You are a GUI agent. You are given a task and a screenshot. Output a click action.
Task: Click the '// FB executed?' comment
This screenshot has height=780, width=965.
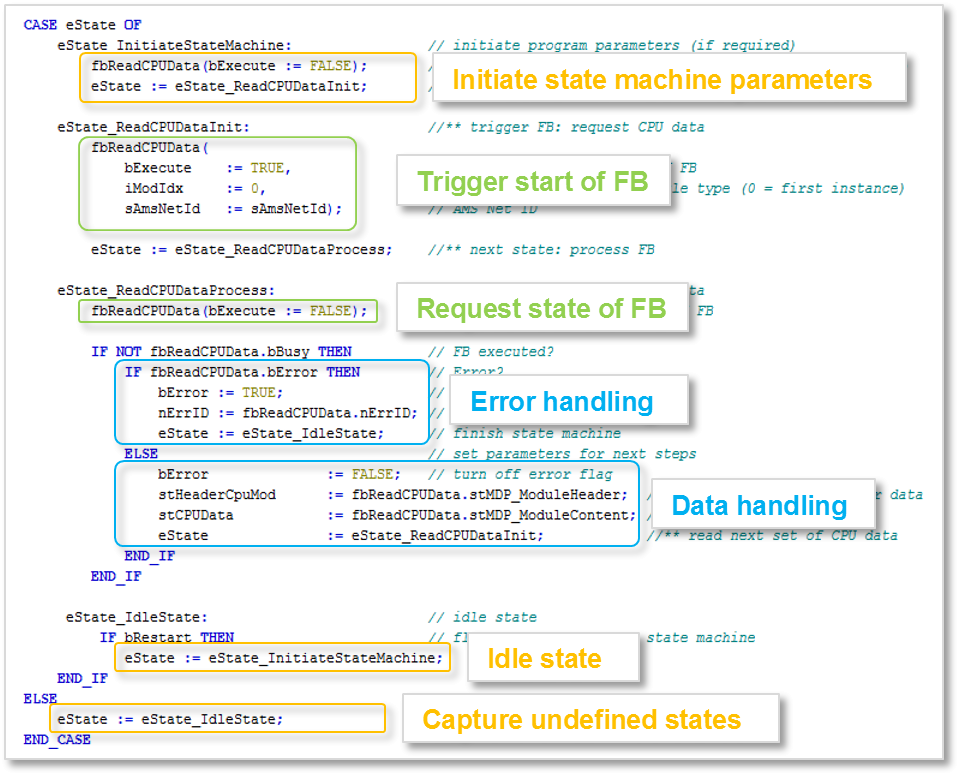click(491, 352)
